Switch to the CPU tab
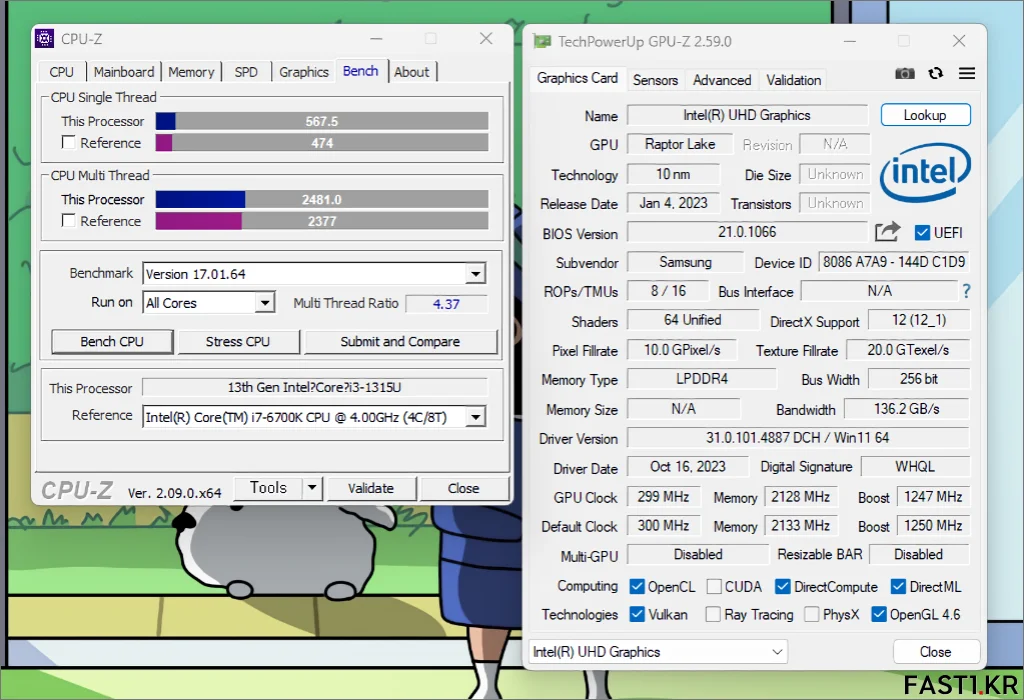 click(61, 72)
